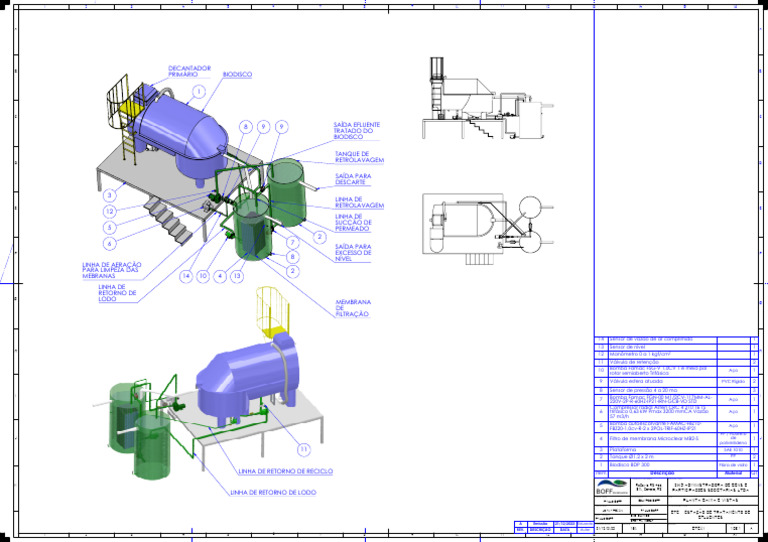Click 'Tanque Ø1,2 x 2 m' parts row
The image size is (768, 542).
click(x=676, y=456)
